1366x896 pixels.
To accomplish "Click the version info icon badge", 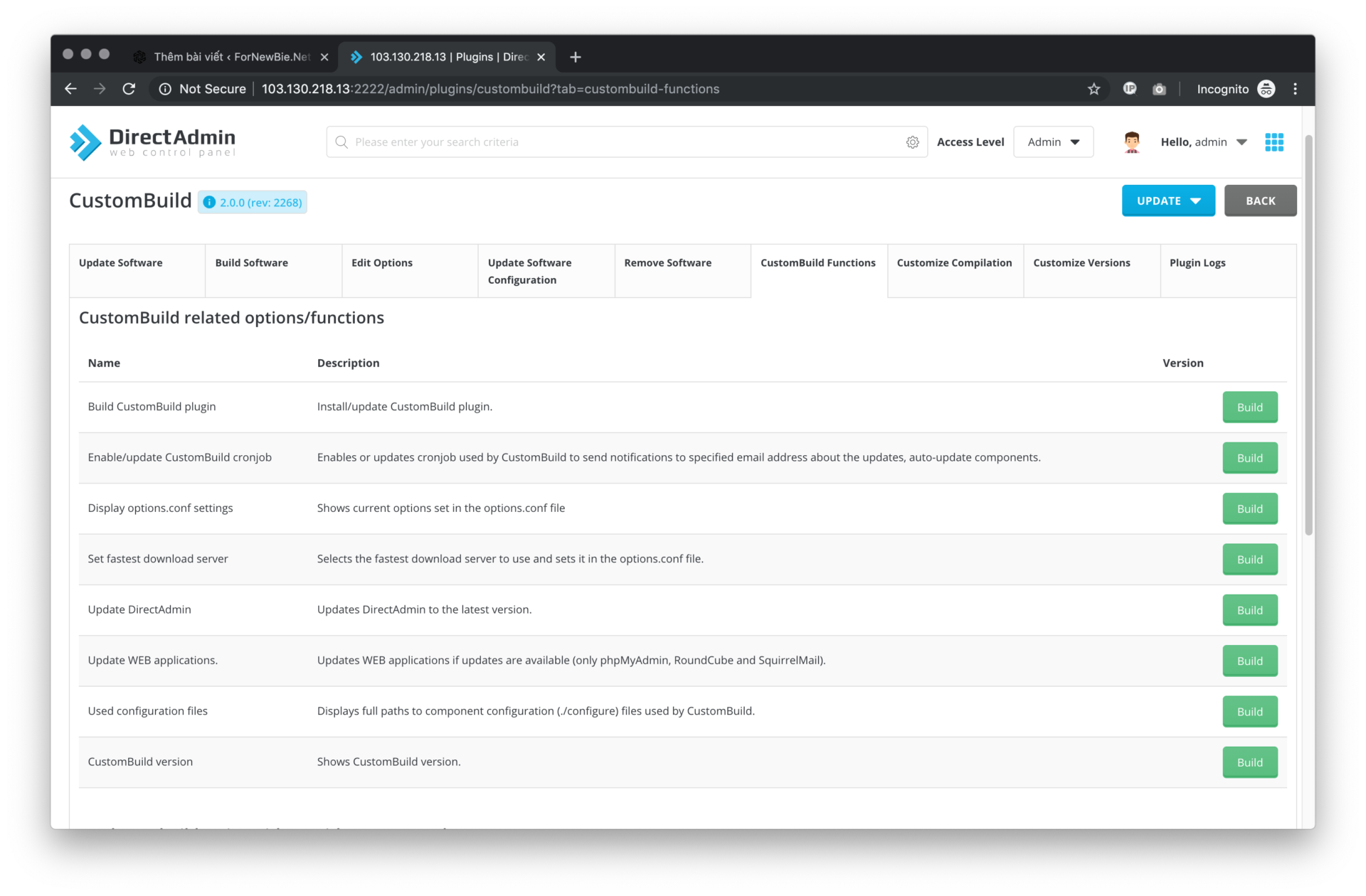I will 209,203.
